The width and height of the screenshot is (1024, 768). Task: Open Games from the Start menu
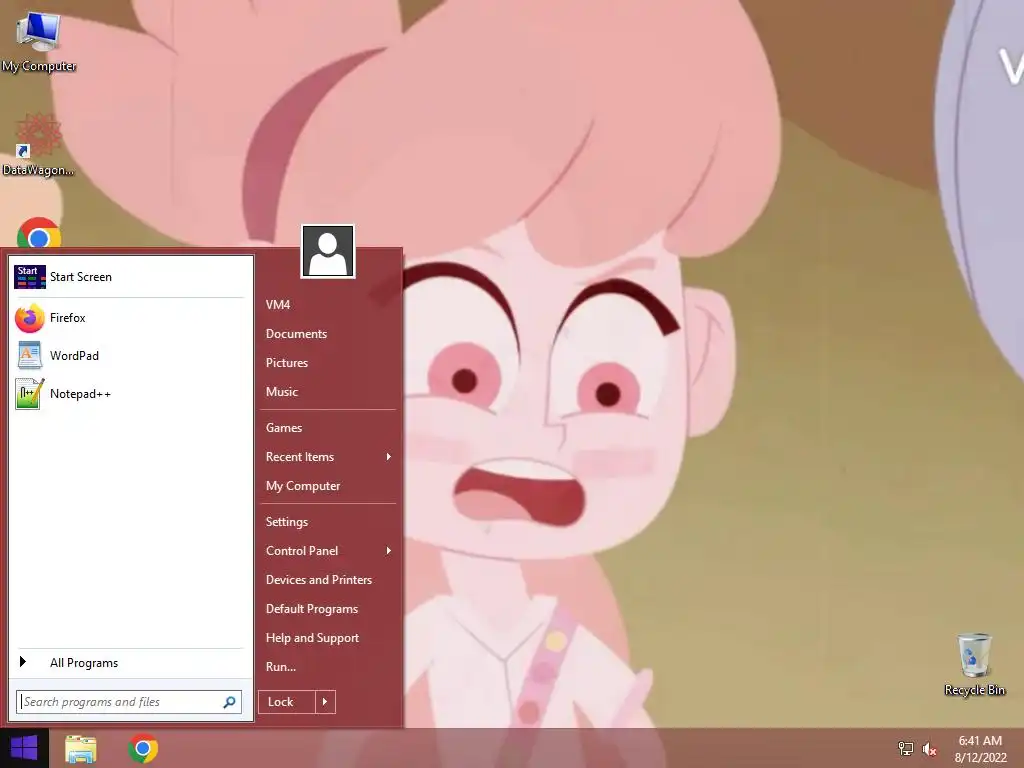328,428
